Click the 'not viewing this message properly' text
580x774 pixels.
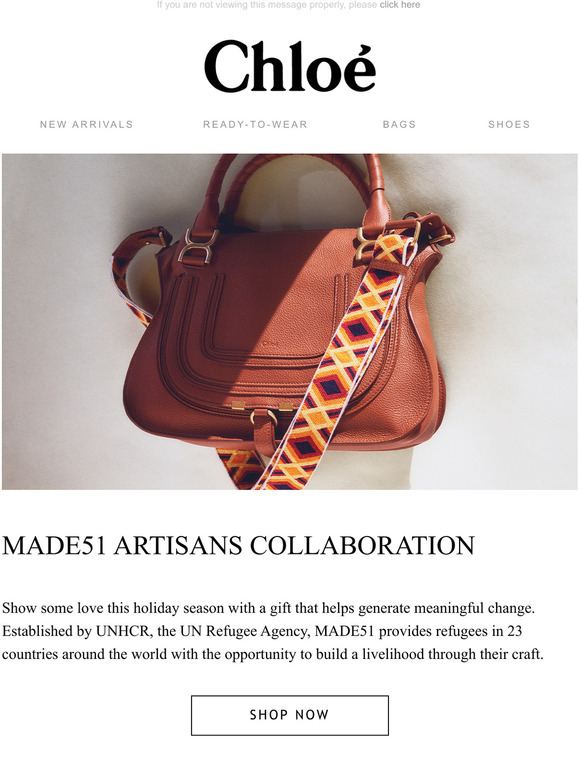(x=267, y=5)
